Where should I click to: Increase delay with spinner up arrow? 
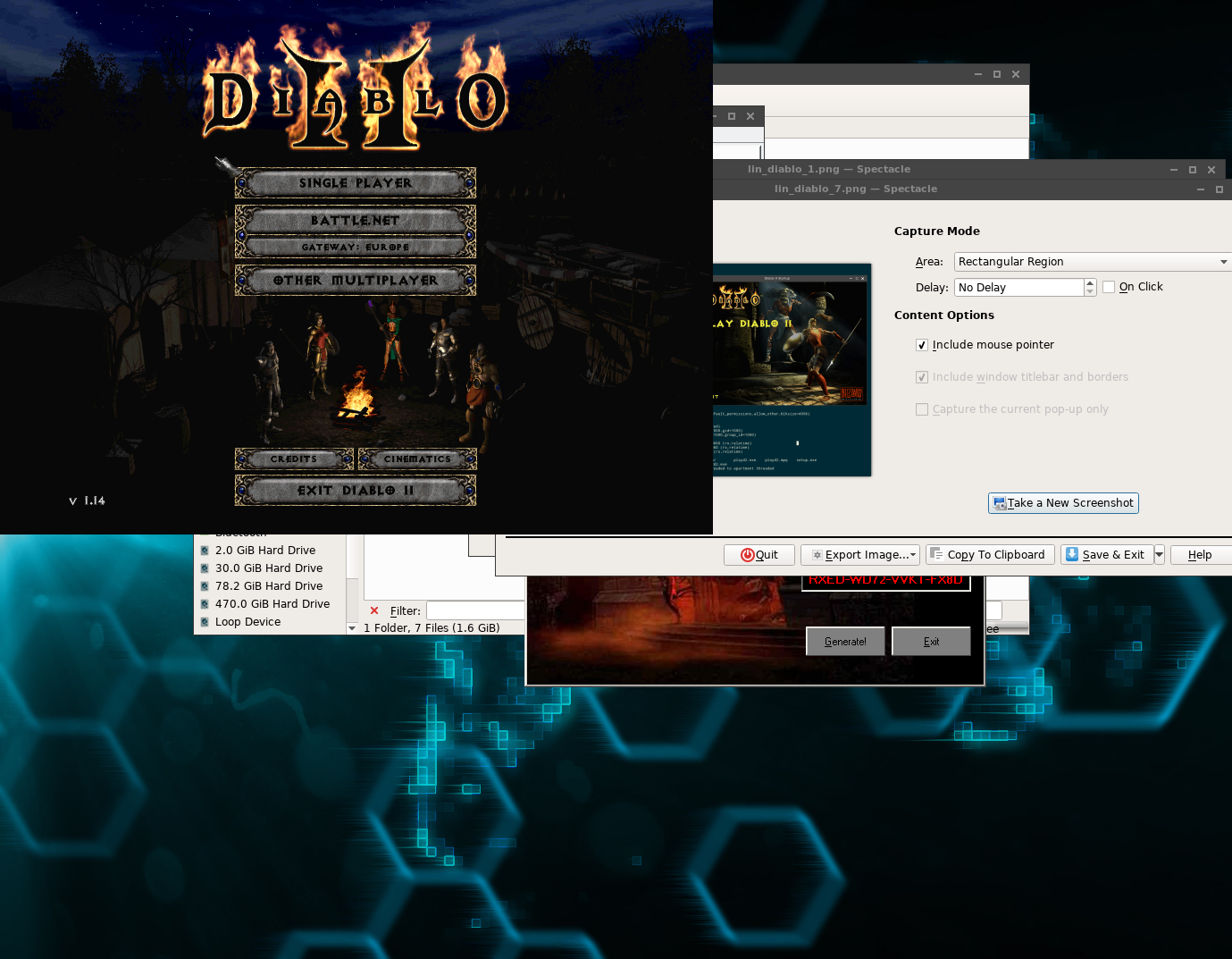pyautogui.click(x=1090, y=282)
